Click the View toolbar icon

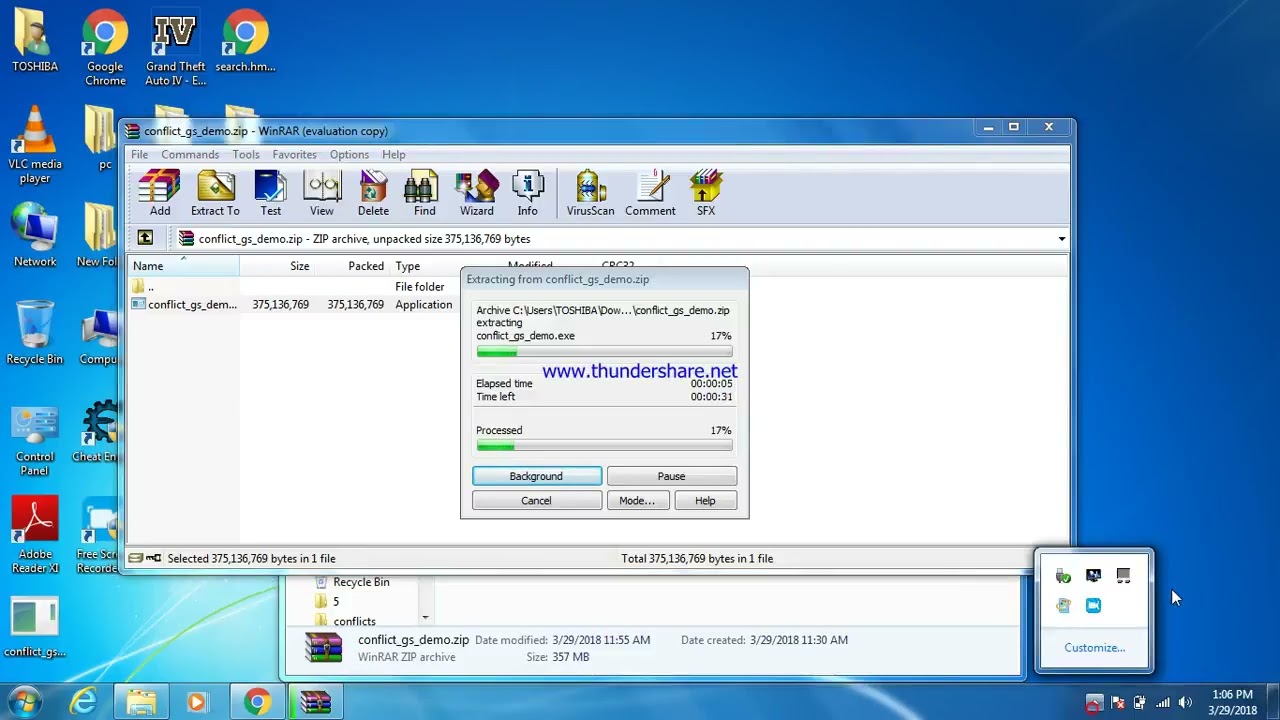tap(322, 193)
